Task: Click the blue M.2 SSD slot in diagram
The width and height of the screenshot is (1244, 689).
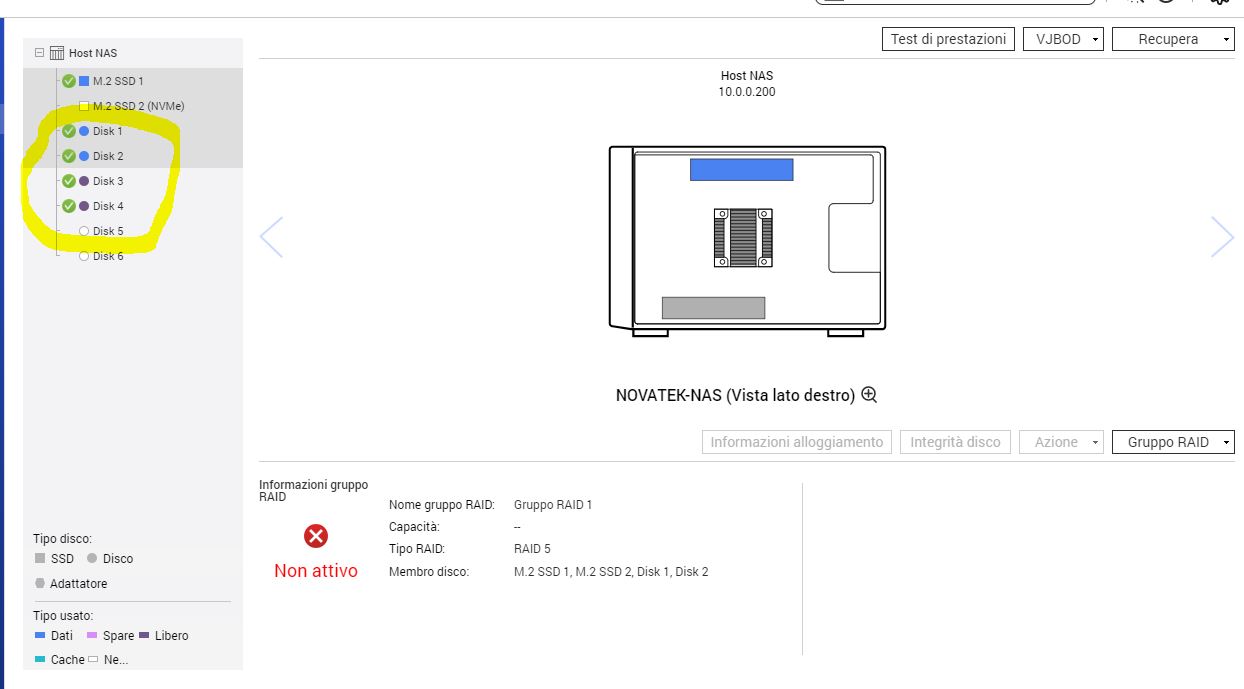Action: click(x=741, y=169)
